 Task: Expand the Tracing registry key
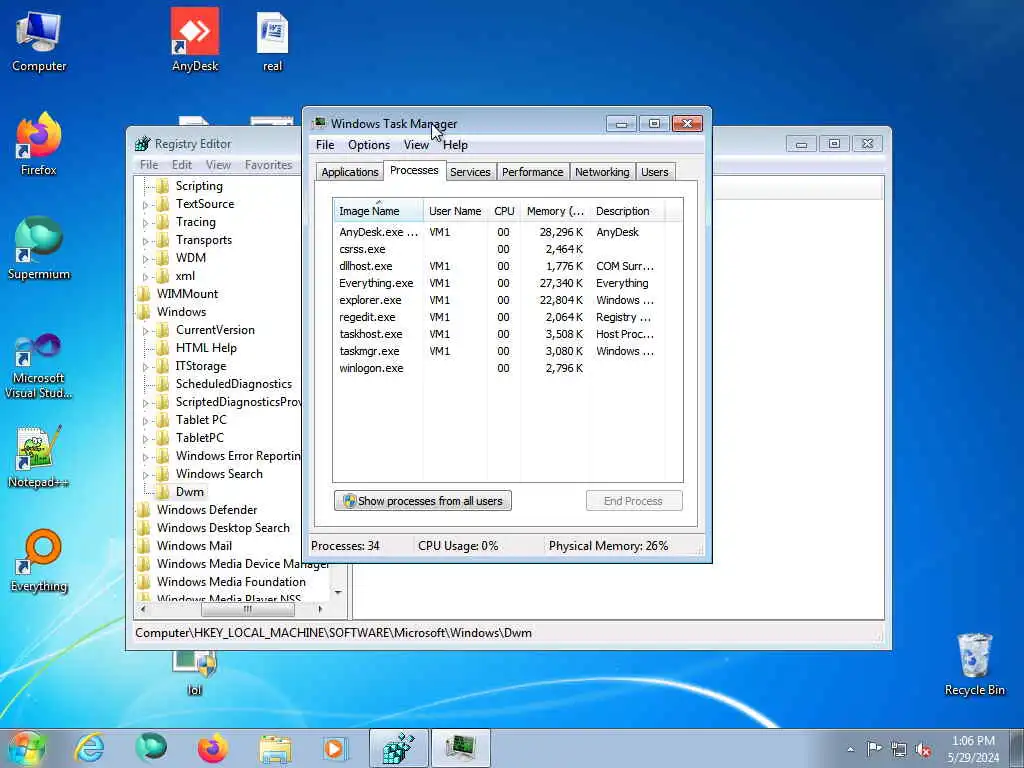[145, 223]
